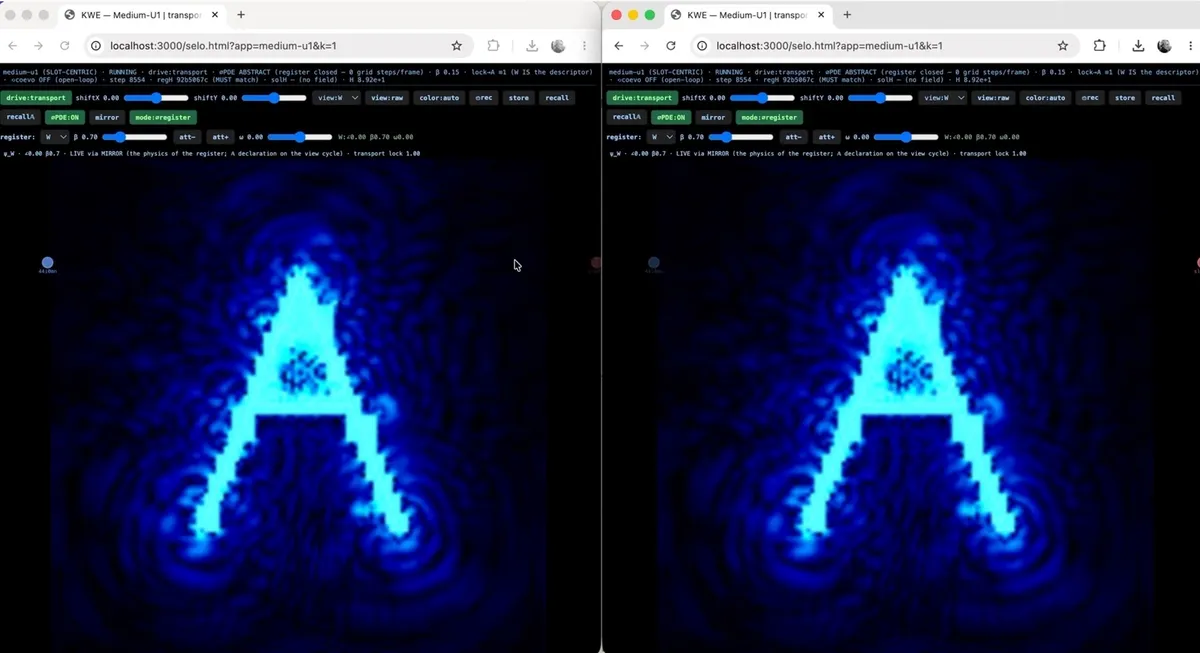Bookmark the page with the left window's star
Image resolution: width=1200 pixels, height=653 pixels.
[x=457, y=46]
